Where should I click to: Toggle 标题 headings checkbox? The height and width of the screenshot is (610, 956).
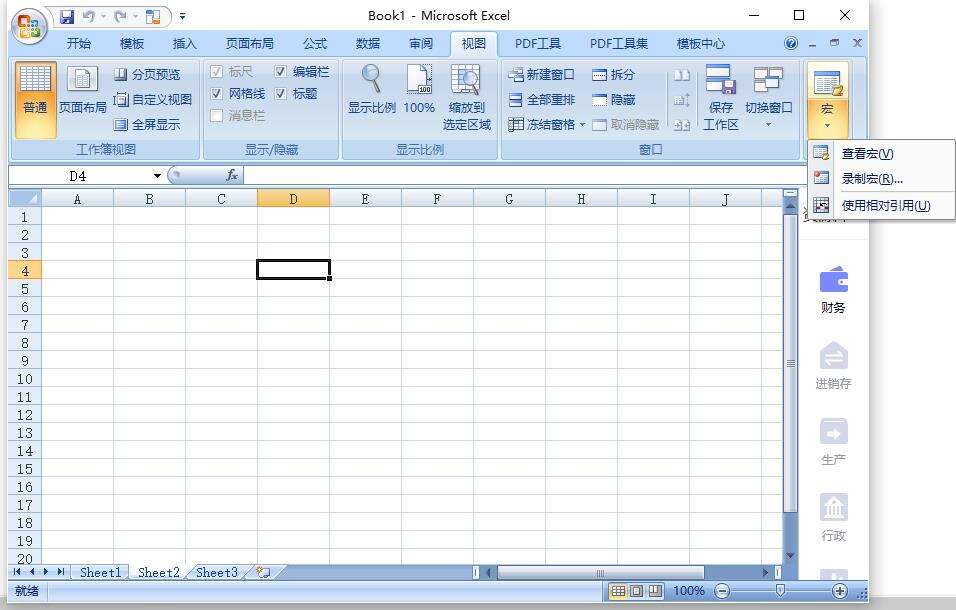(280, 94)
